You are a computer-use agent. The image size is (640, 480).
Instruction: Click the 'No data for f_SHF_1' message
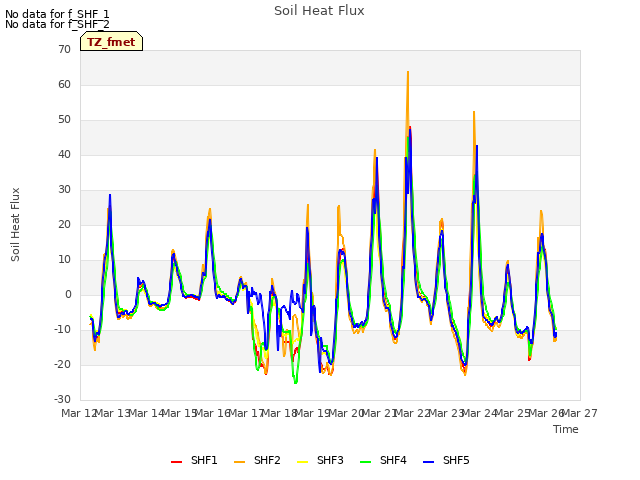point(57,14)
